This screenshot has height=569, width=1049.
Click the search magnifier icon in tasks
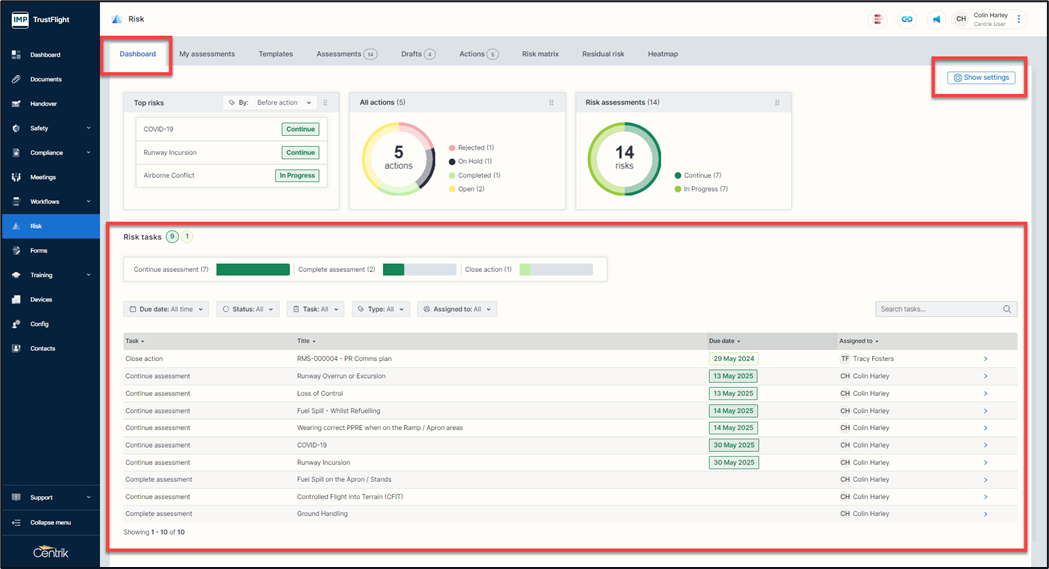pyautogui.click(x=1007, y=310)
